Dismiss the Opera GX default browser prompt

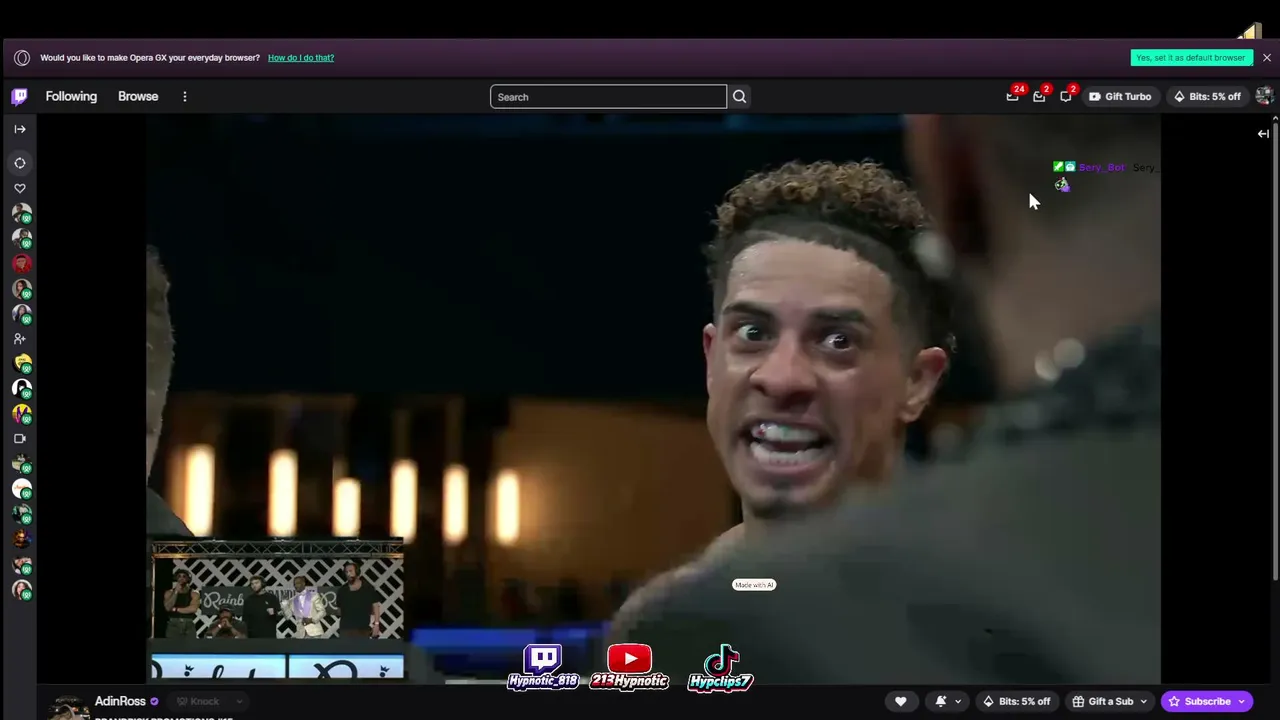[1266, 58]
